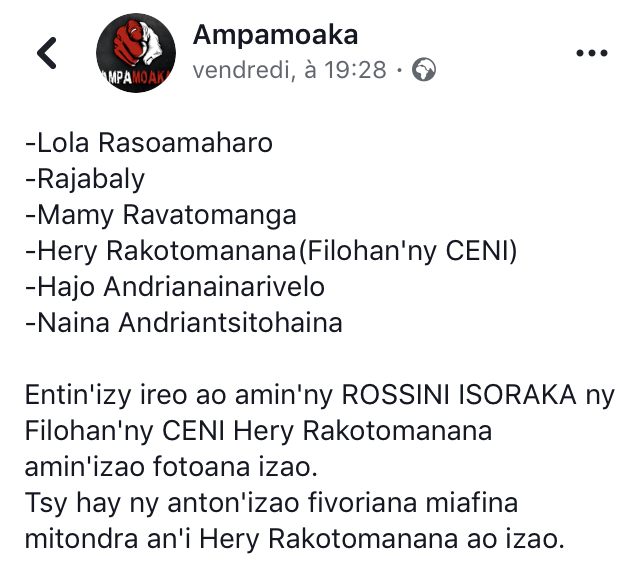Select the final line 'mitondra an'i Hery'

(142, 539)
